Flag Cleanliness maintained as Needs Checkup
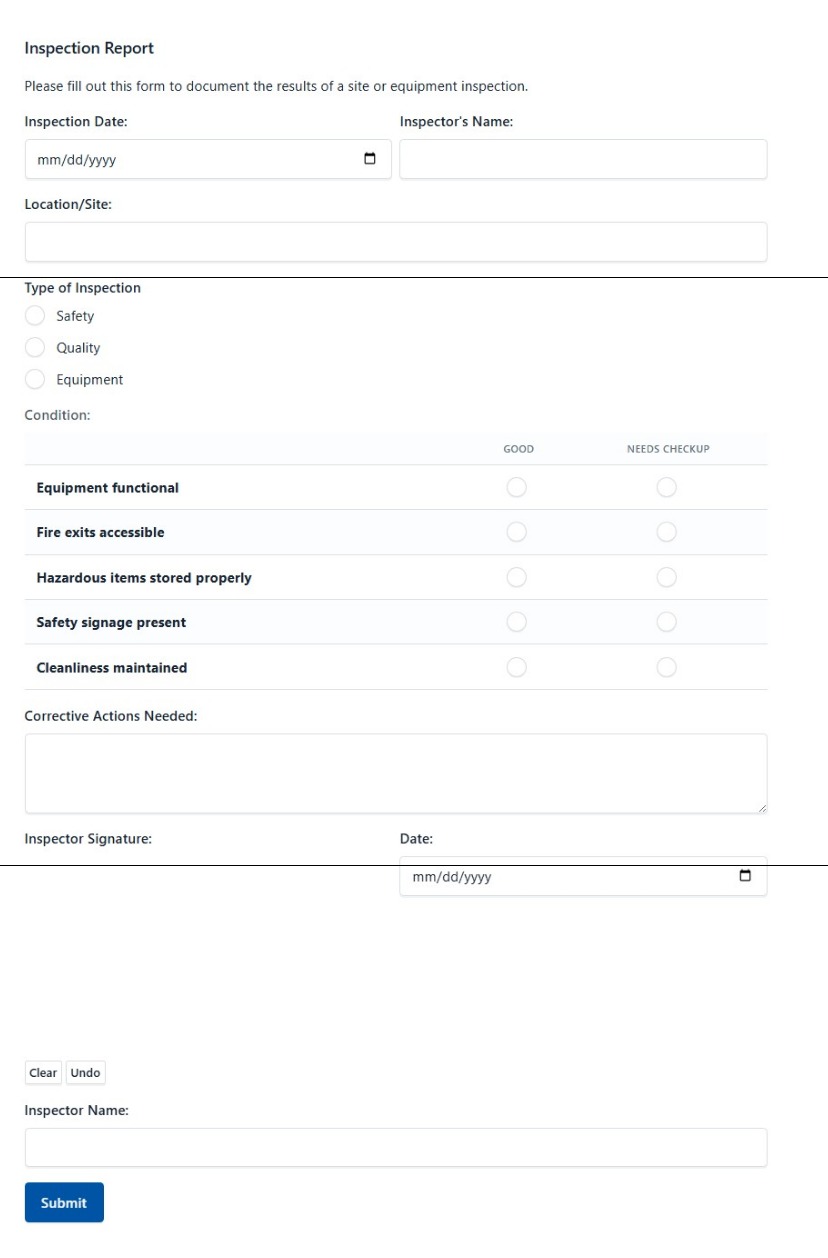This screenshot has width=828, height=1258. tap(666, 667)
